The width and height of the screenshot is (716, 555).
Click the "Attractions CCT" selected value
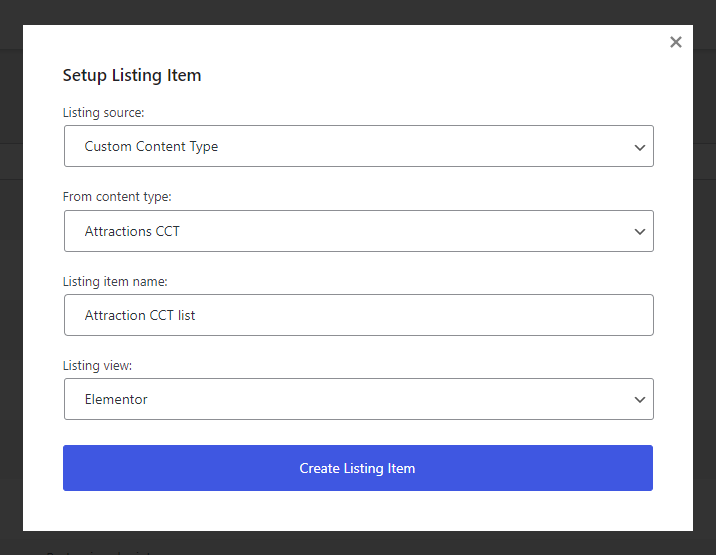point(132,231)
